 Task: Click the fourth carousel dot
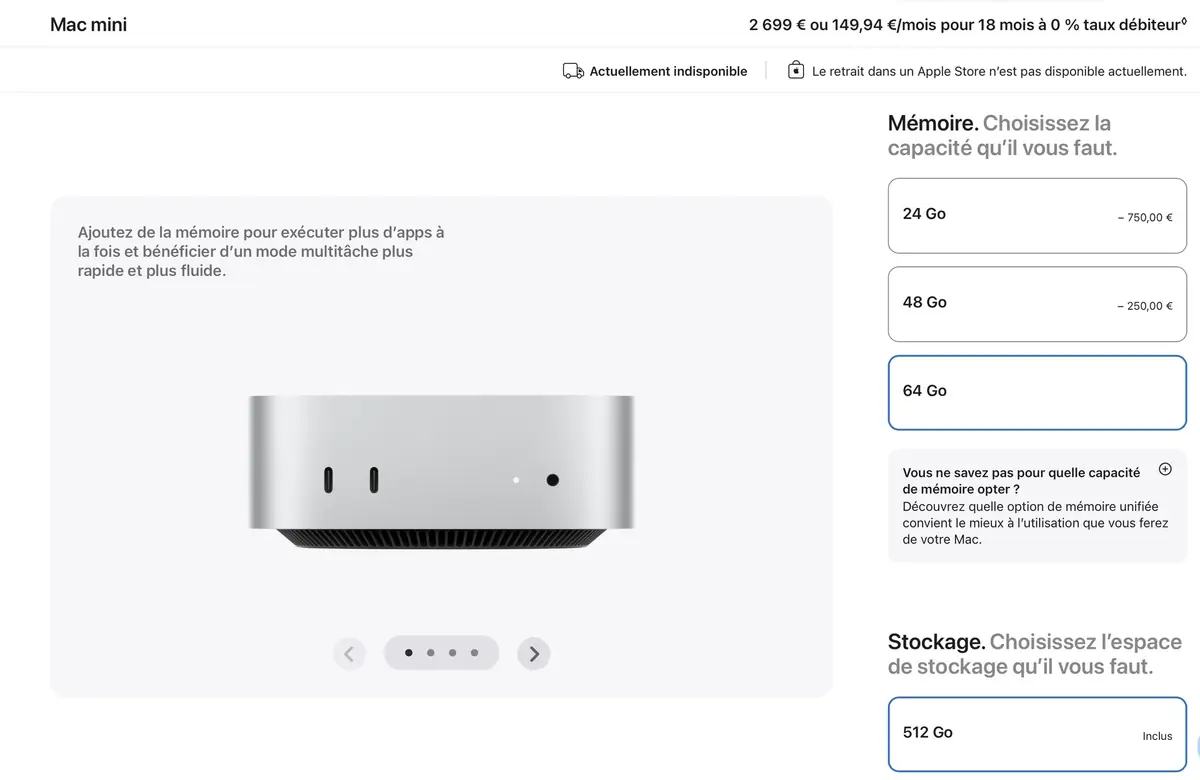(x=475, y=652)
